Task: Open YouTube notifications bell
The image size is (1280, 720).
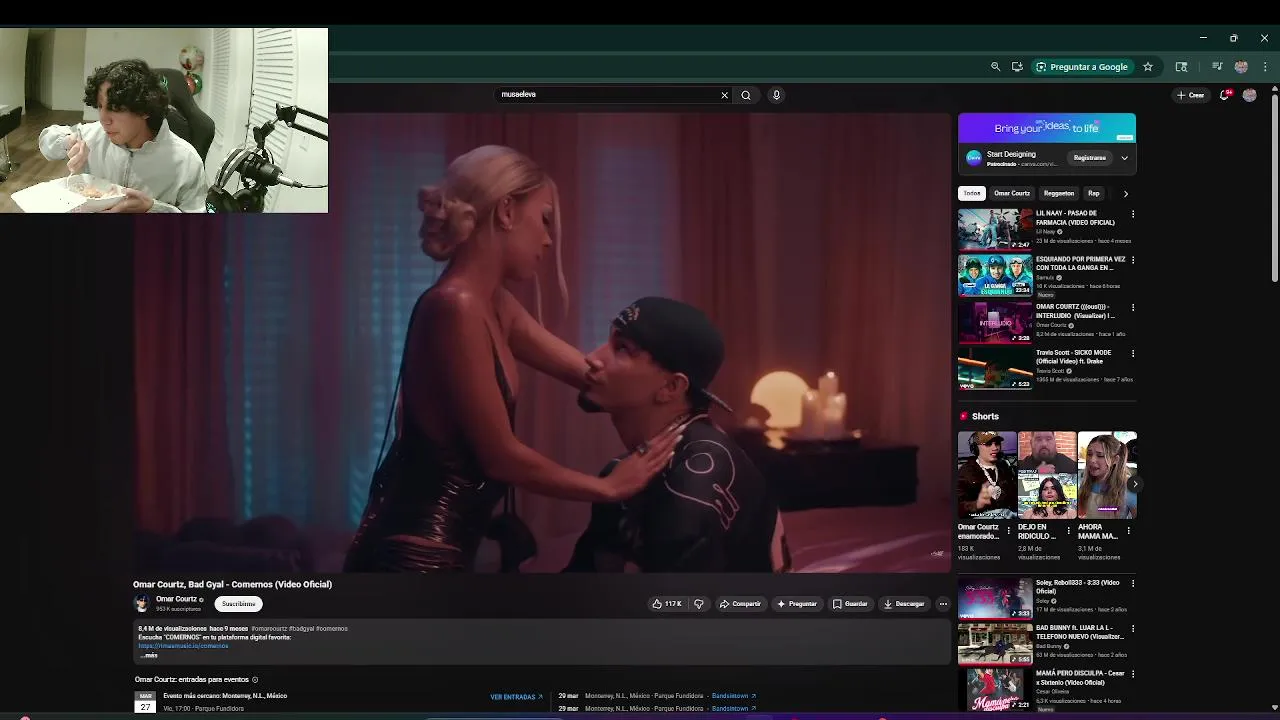Action: (x=1225, y=95)
